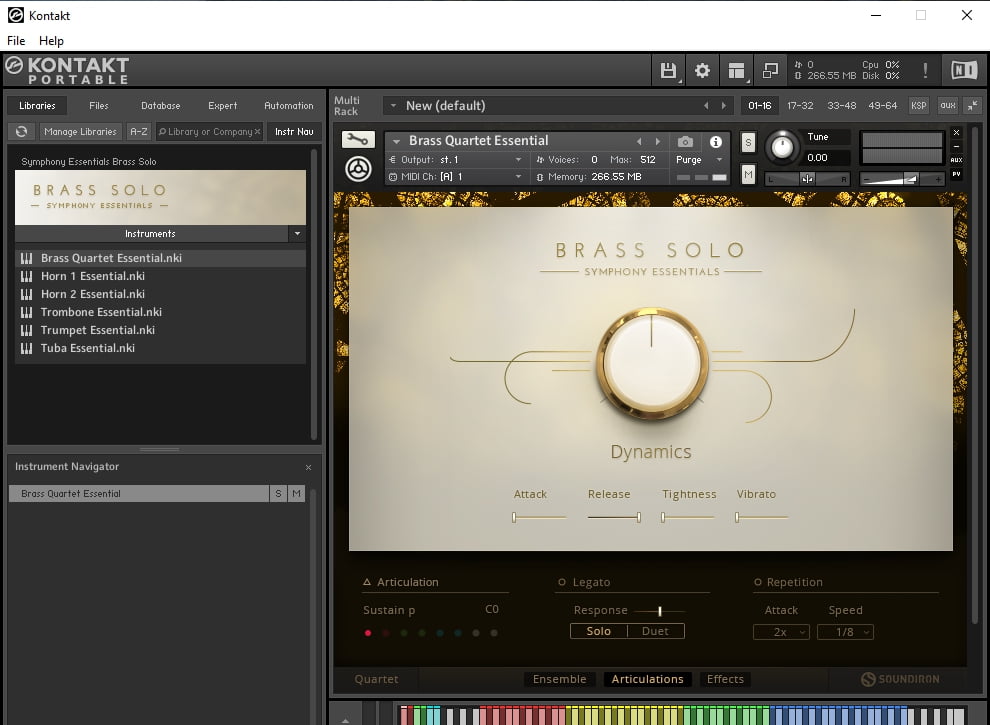The height and width of the screenshot is (725, 990).
Task: Select previous instrument arrow in header
Action: [x=639, y=141]
